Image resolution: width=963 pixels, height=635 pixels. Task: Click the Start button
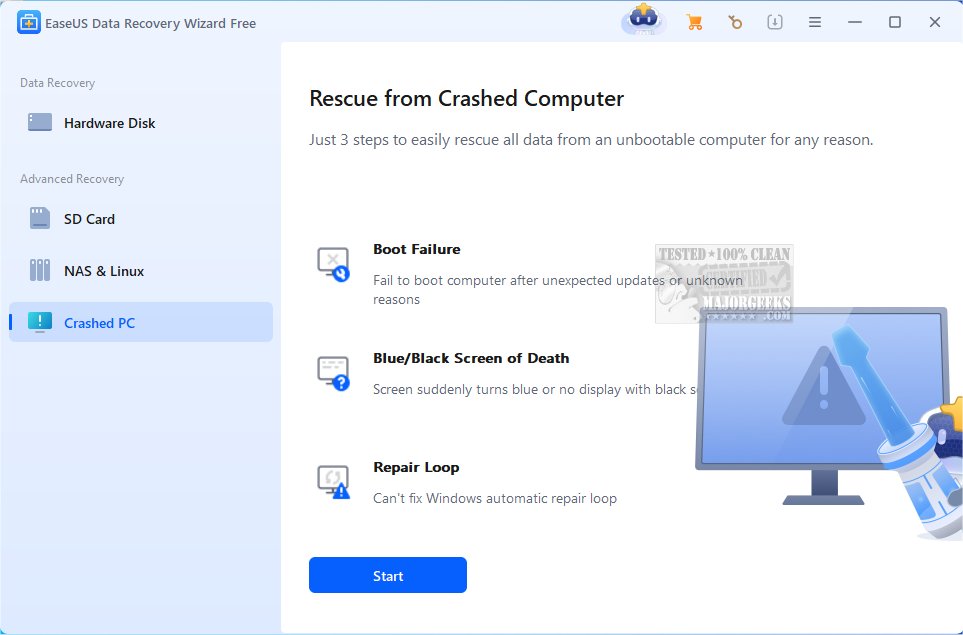coord(388,575)
